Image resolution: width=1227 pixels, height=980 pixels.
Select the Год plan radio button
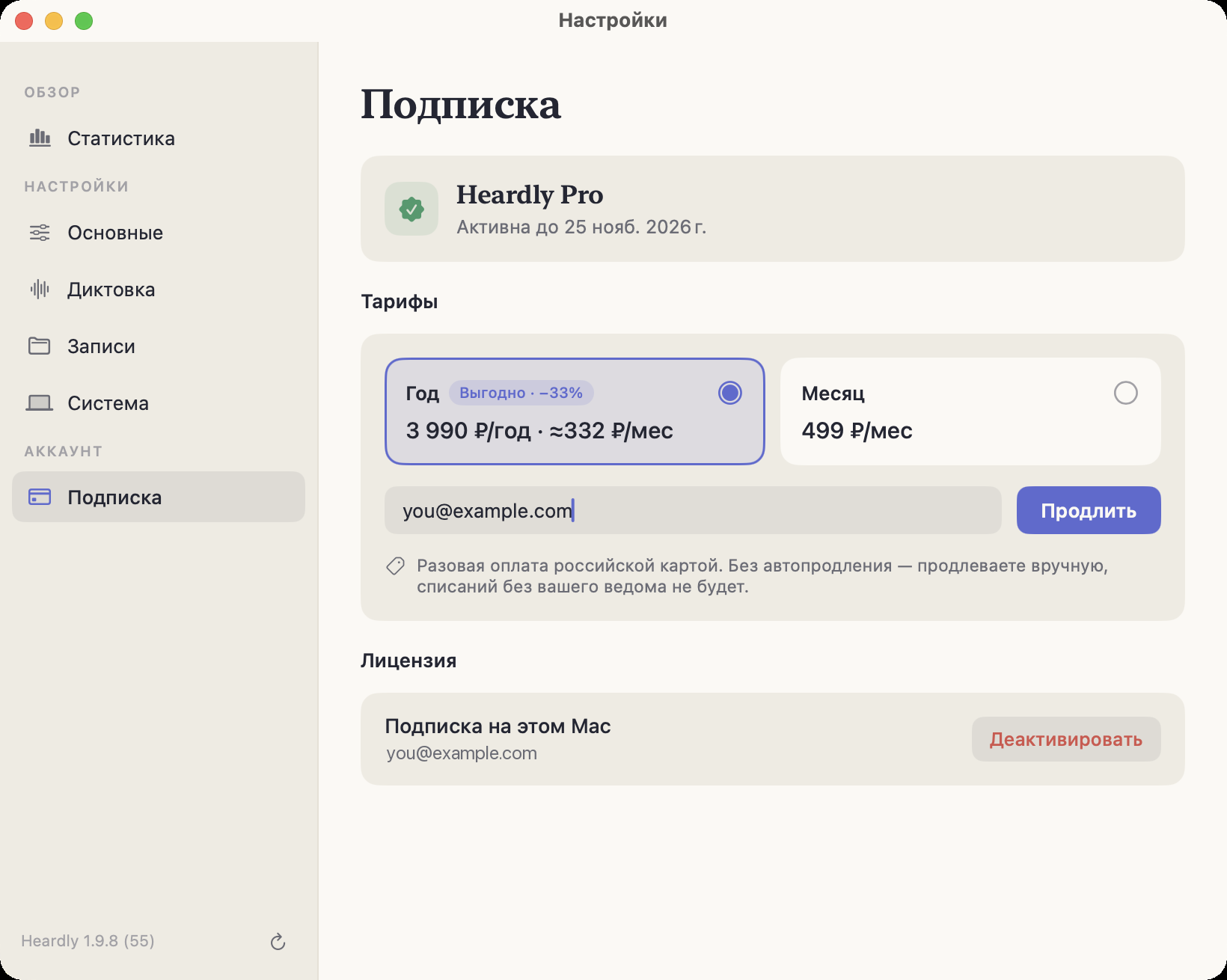tap(729, 393)
